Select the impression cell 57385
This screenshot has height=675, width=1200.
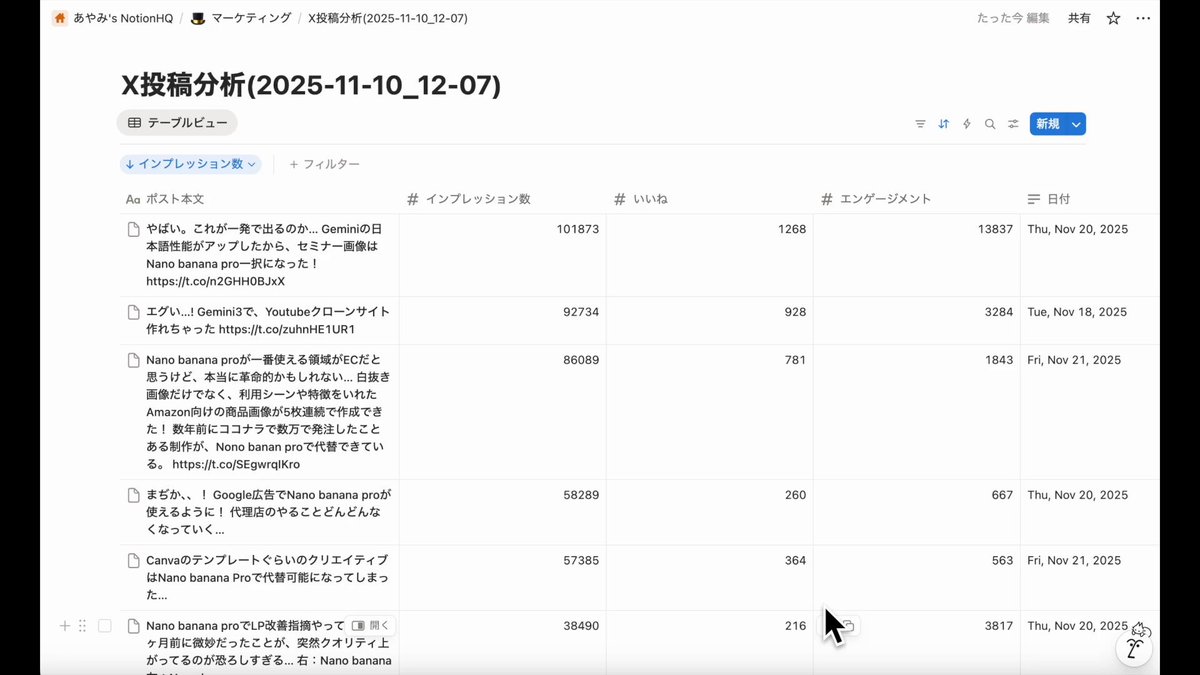pos(503,578)
